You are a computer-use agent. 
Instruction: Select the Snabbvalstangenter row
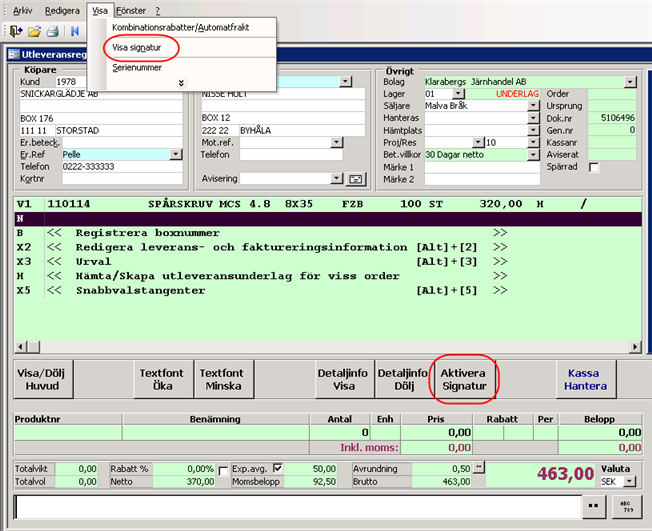click(x=328, y=290)
